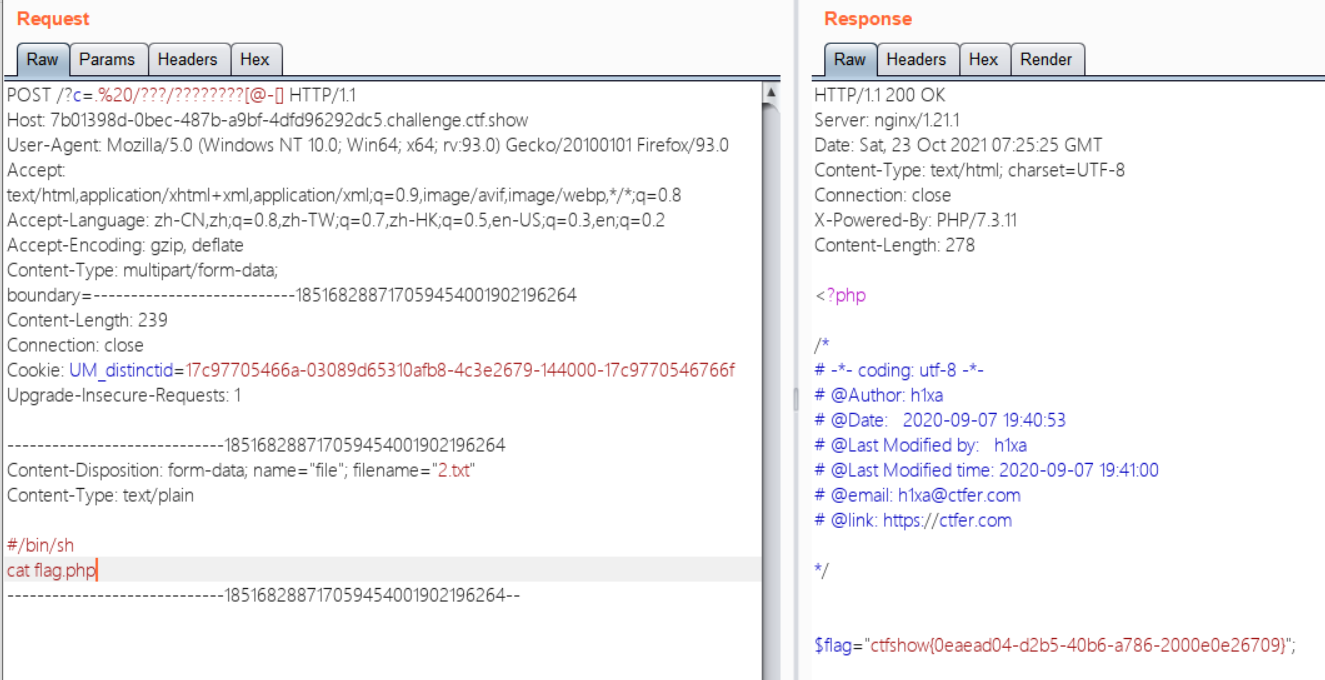Click the Response panel title
Viewport: 1325px width, 680px height.
(868, 19)
